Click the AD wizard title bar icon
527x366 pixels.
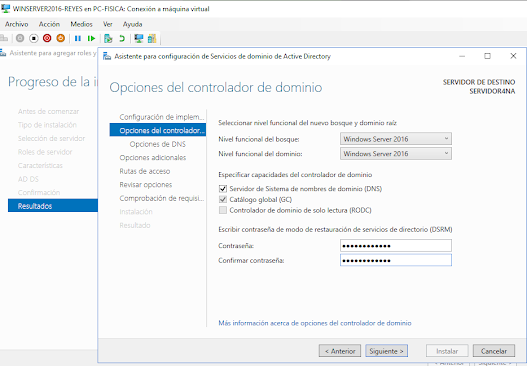107,56
